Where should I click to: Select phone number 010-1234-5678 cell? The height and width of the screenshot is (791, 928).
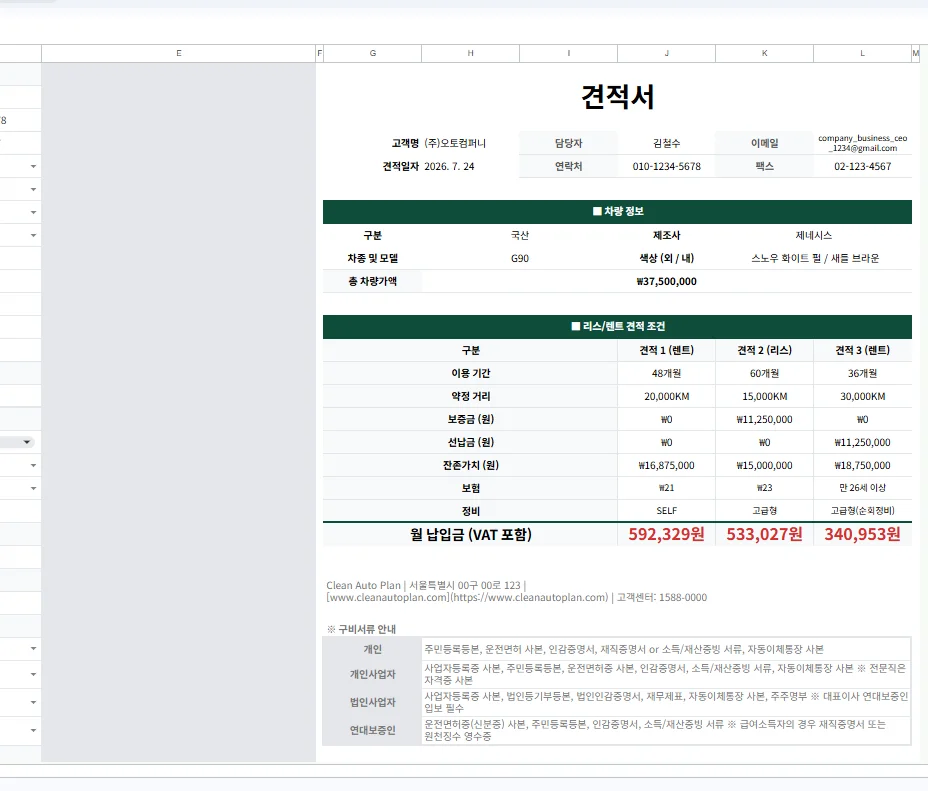click(666, 166)
